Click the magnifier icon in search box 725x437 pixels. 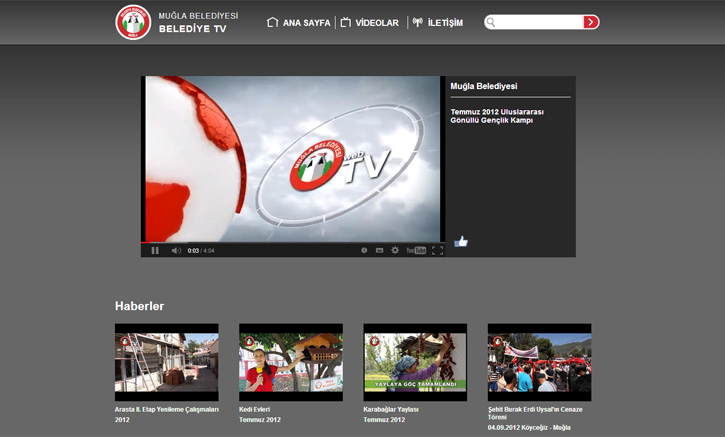(491, 22)
